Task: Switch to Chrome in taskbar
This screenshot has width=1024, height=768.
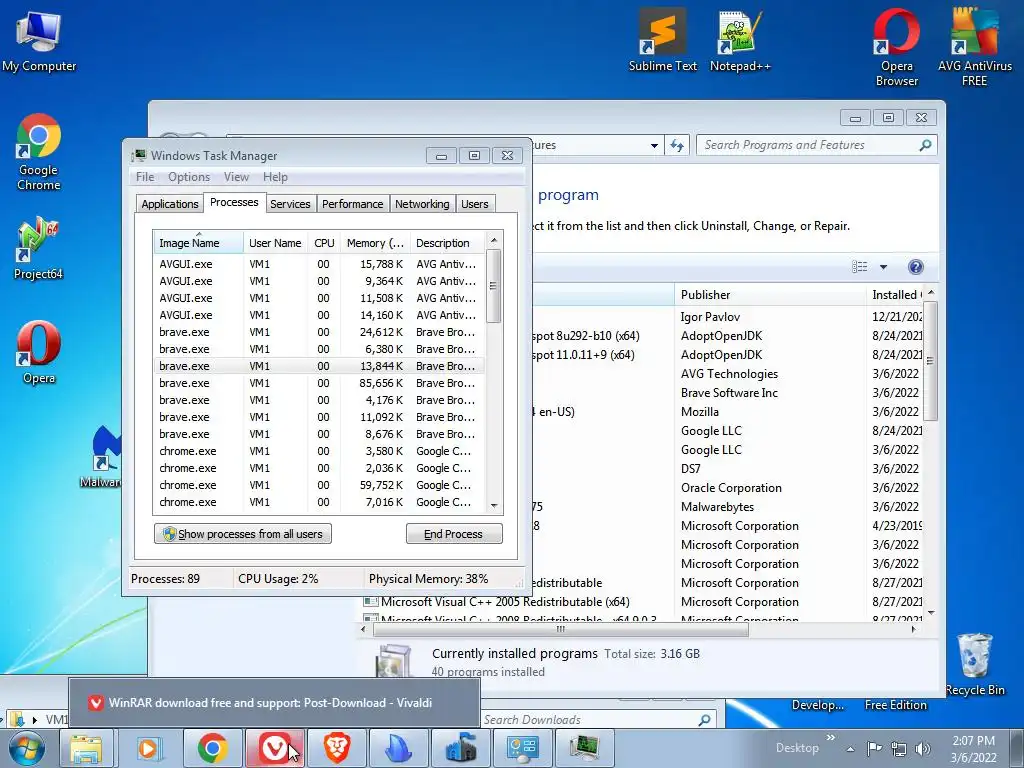Action: coord(212,748)
